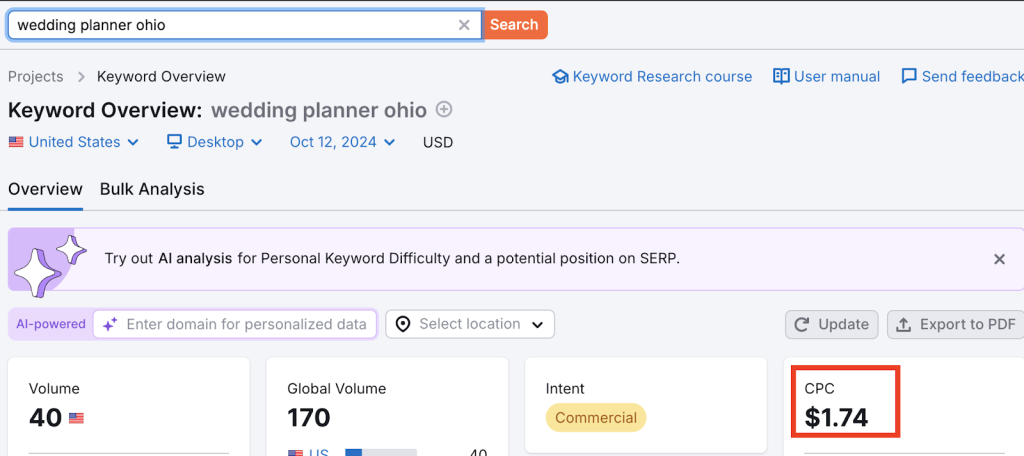
Task: Click the Send feedback speech bubble icon
Action: click(x=909, y=77)
